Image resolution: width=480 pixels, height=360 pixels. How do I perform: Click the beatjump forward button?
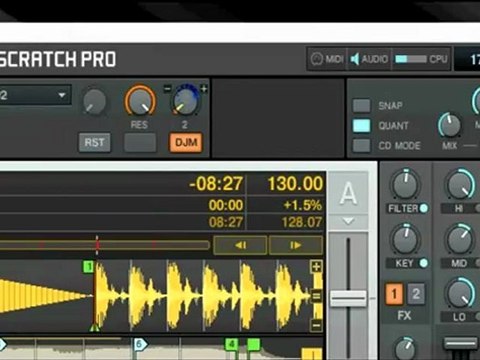(296, 245)
